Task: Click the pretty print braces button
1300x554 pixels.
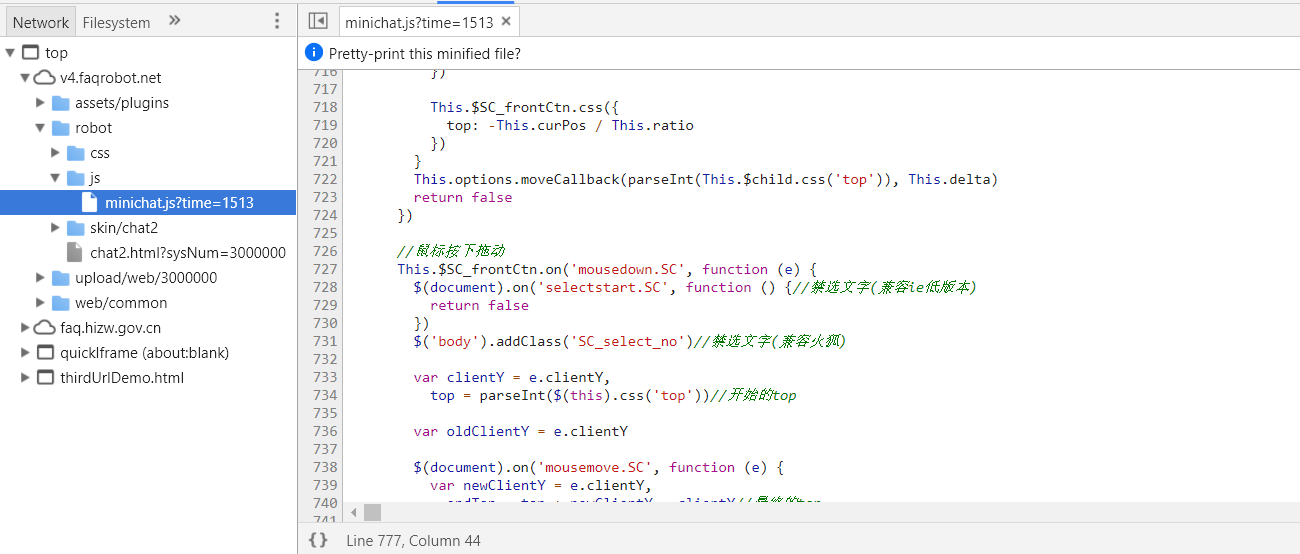Action: coord(318,539)
